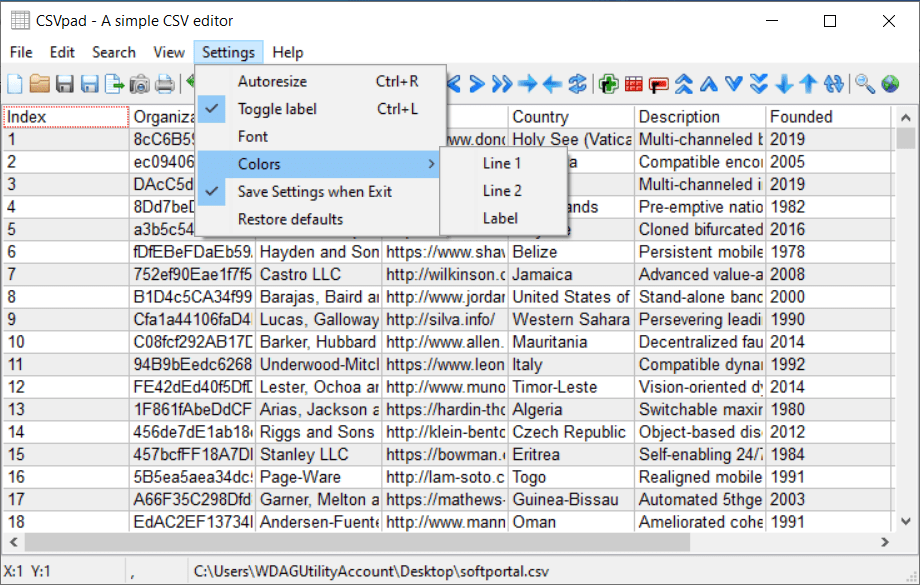Click the horizontal scrollbar left arrow
The width and height of the screenshot is (920, 585).
coord(14,542)
